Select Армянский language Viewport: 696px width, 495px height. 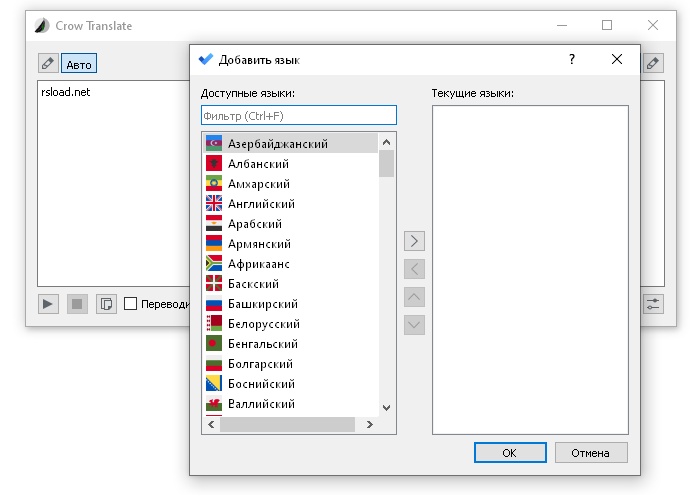pos(291,243)
